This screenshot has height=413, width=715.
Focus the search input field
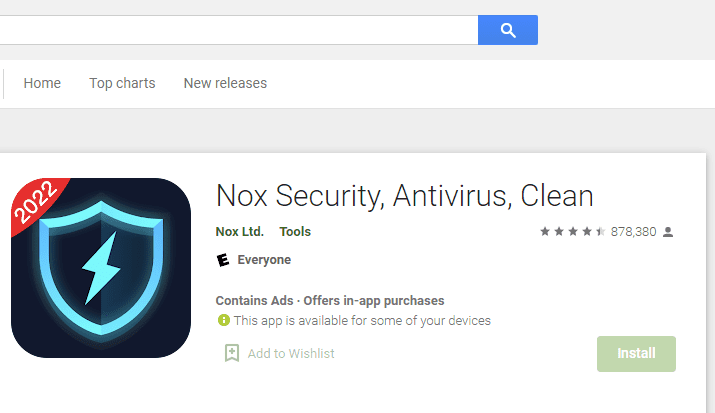tap(239, 30)
